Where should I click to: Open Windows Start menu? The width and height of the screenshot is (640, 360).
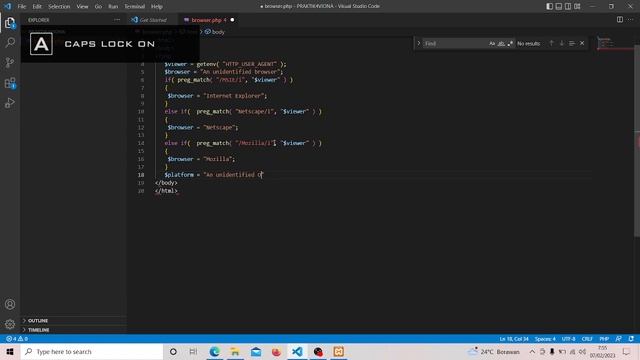[x=10, y=351]
